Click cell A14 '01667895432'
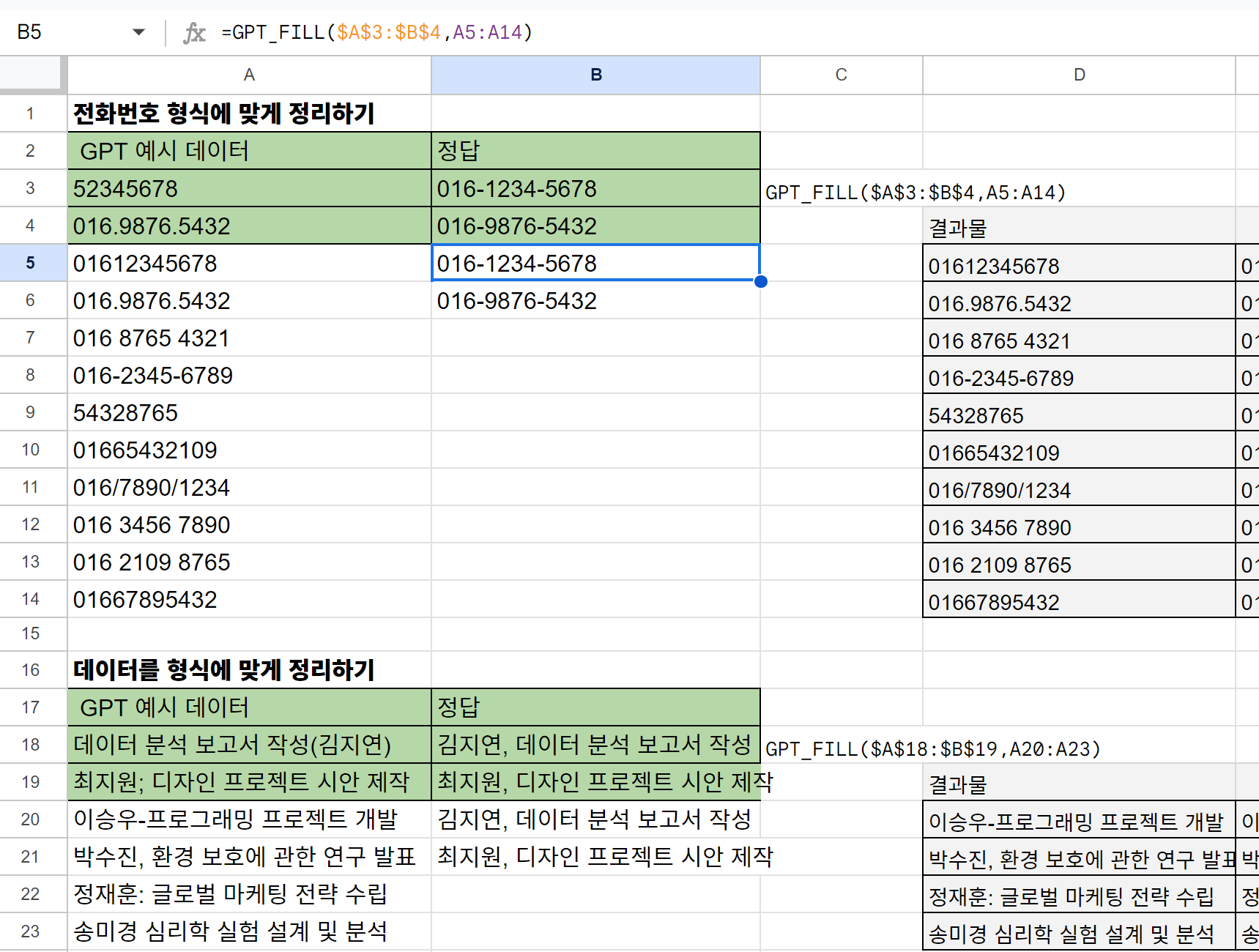The width and height of the screenshot is (1259, 952). 249,599
